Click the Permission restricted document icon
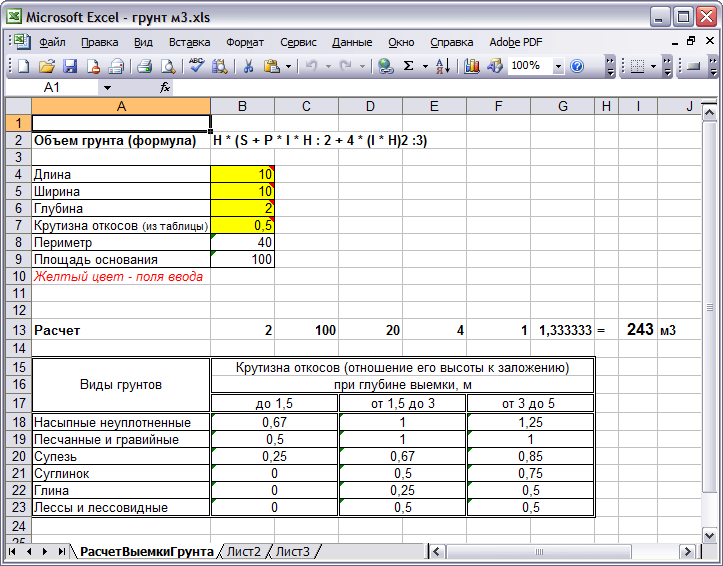 (94, 66)
